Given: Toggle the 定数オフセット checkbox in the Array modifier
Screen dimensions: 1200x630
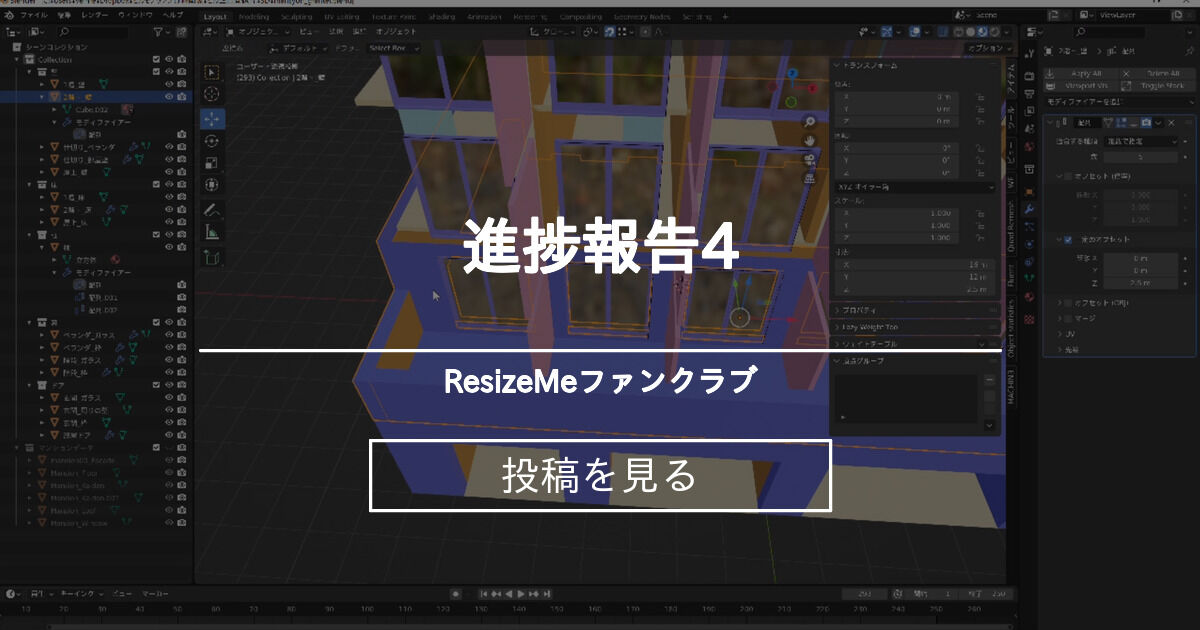Looking at the screenshot, I should point(1067,239).
